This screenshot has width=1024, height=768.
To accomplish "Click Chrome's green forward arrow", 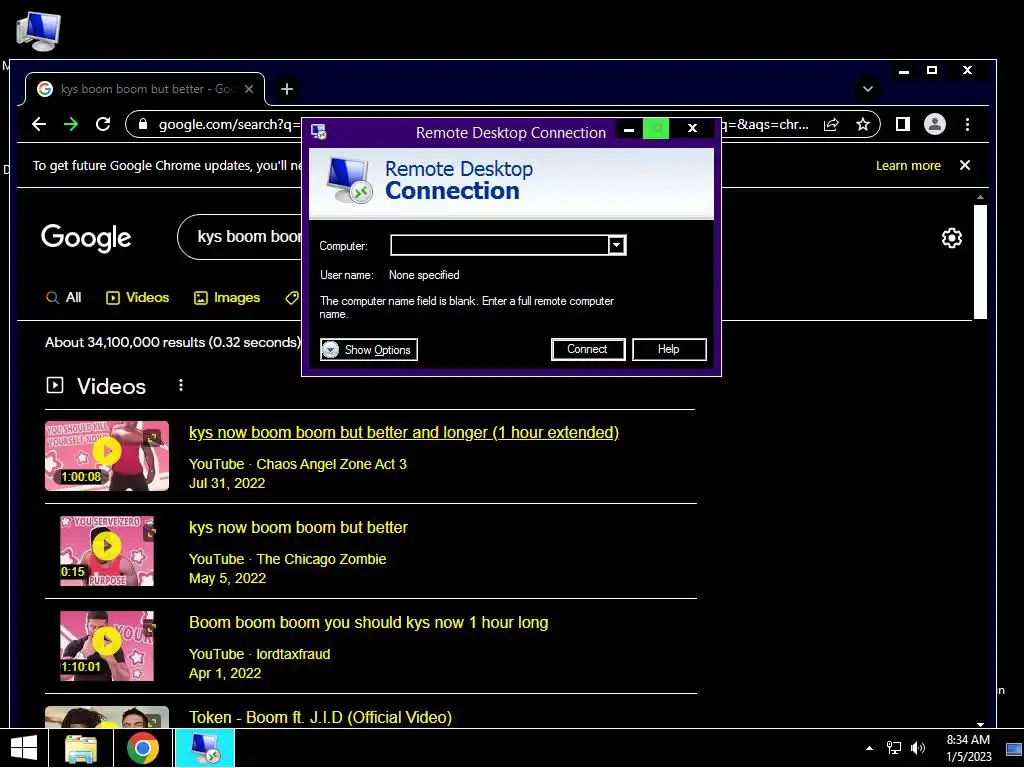I will 71,124.
